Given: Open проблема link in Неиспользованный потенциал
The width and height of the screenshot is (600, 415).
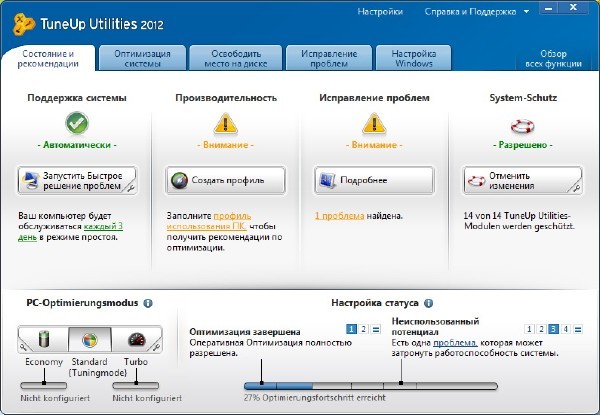Looking at the screenshot, I should (455, 343).
